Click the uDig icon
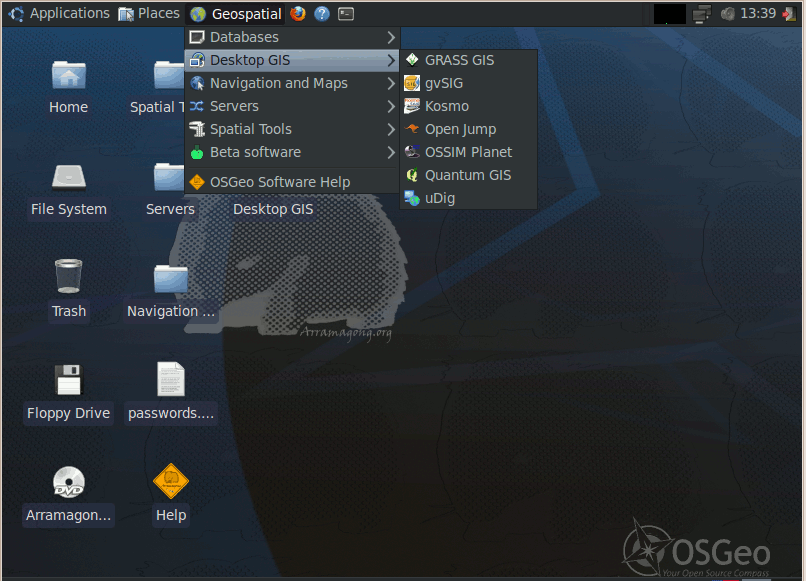806x581 pixels. 412,198
